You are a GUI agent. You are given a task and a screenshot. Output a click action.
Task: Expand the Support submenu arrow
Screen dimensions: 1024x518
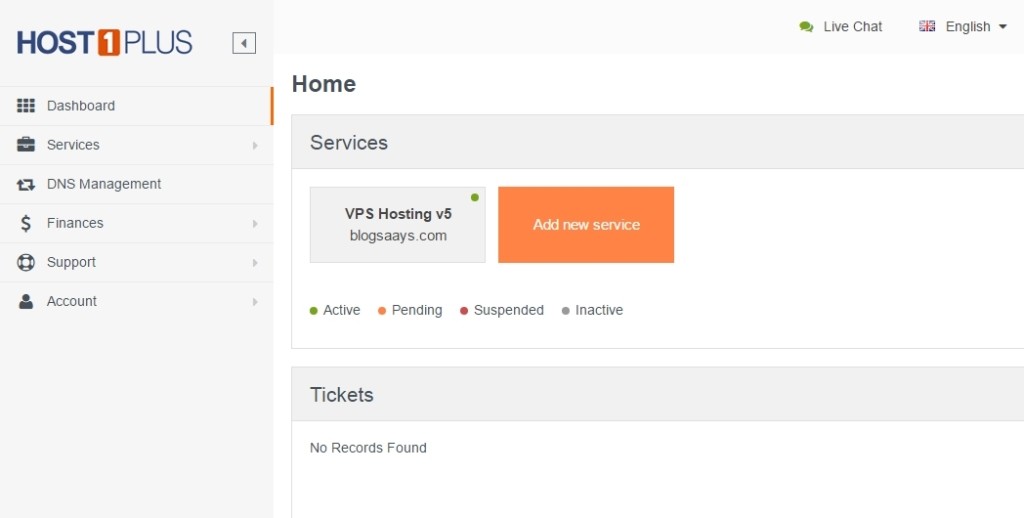[x=255, y=263]
